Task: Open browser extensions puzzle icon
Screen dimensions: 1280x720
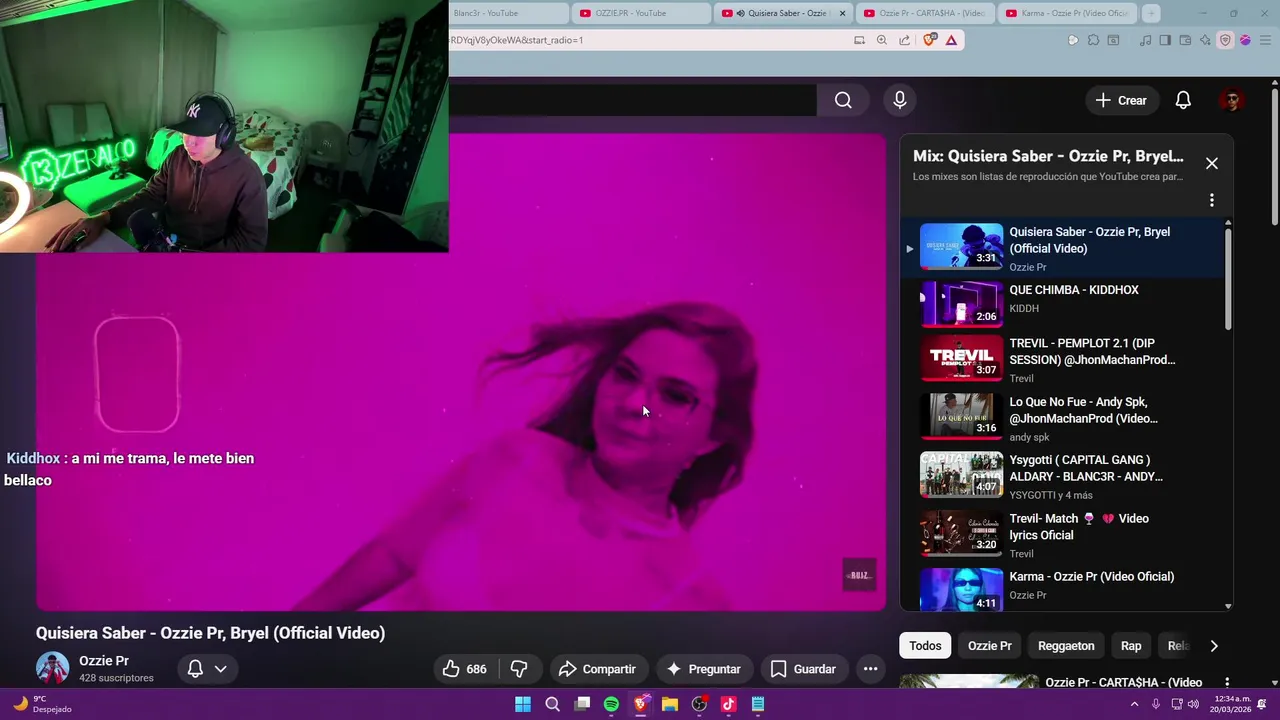Action: pyautogui.click(x=1093, y=40)
